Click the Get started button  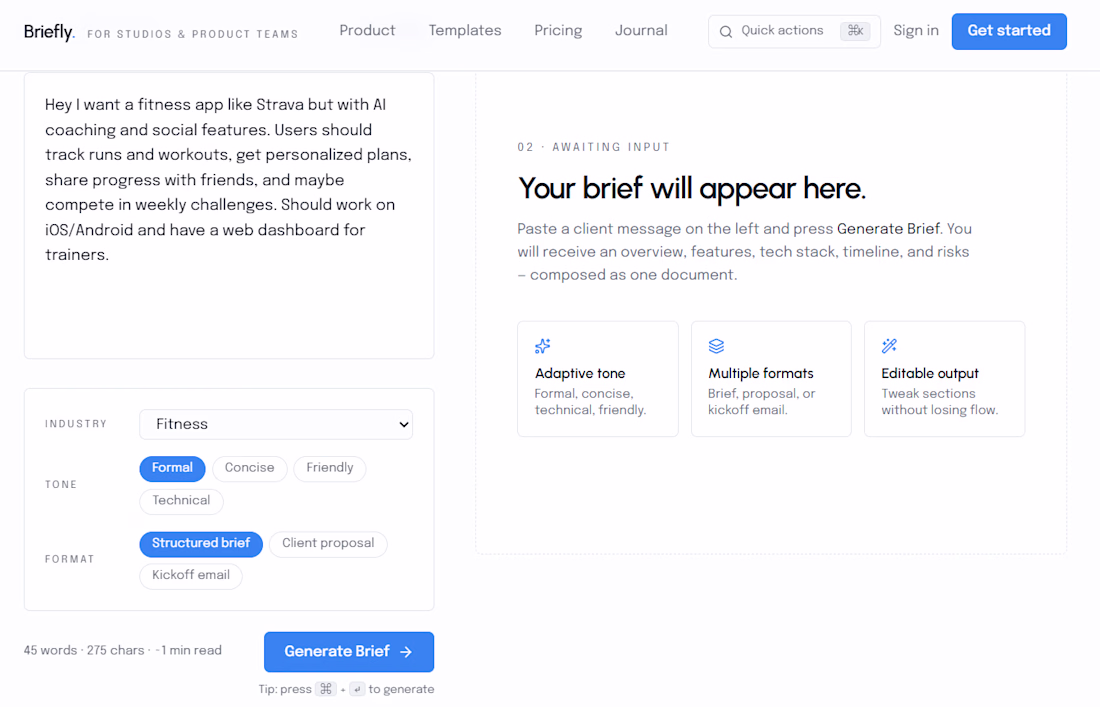pyautogui.click(x=1009, y=32)
